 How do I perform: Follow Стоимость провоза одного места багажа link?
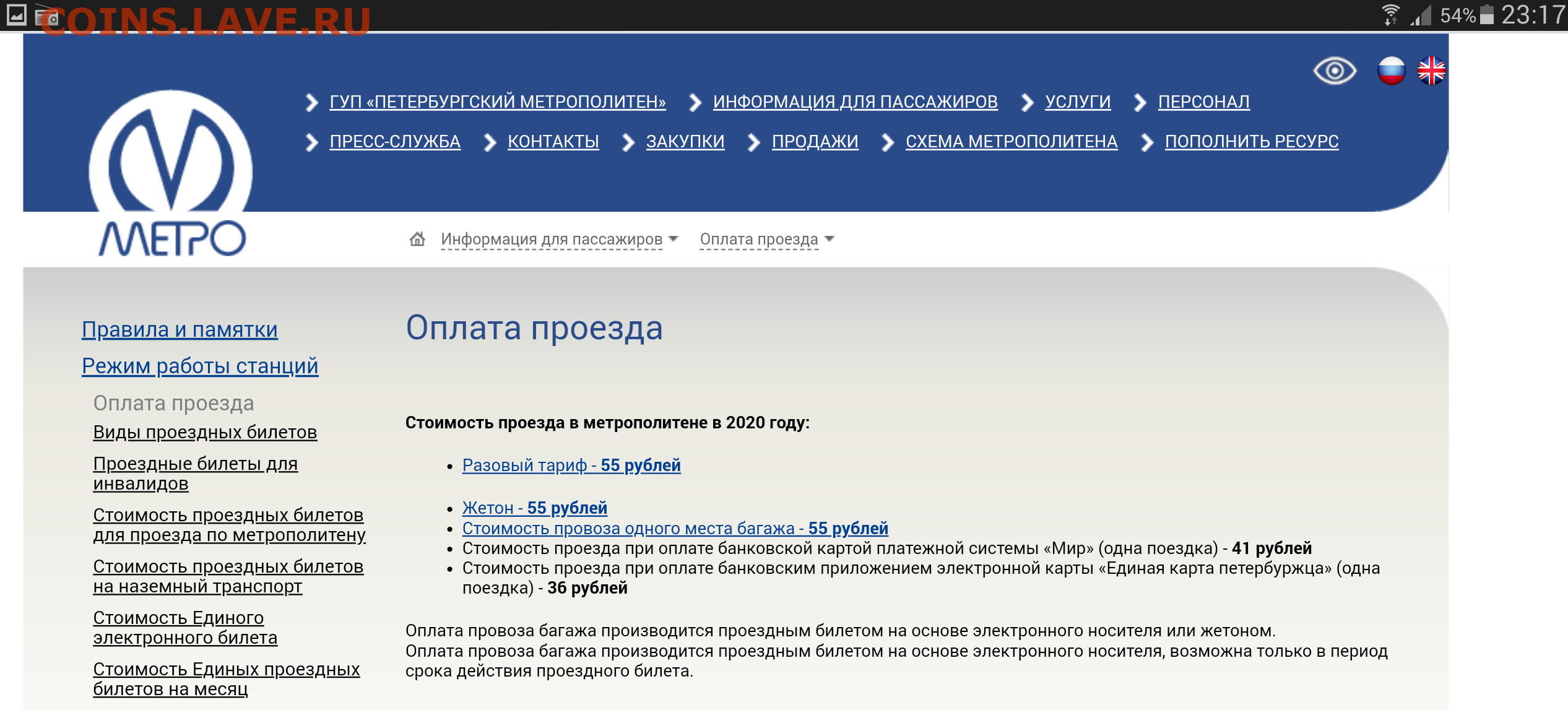point(675,529)
